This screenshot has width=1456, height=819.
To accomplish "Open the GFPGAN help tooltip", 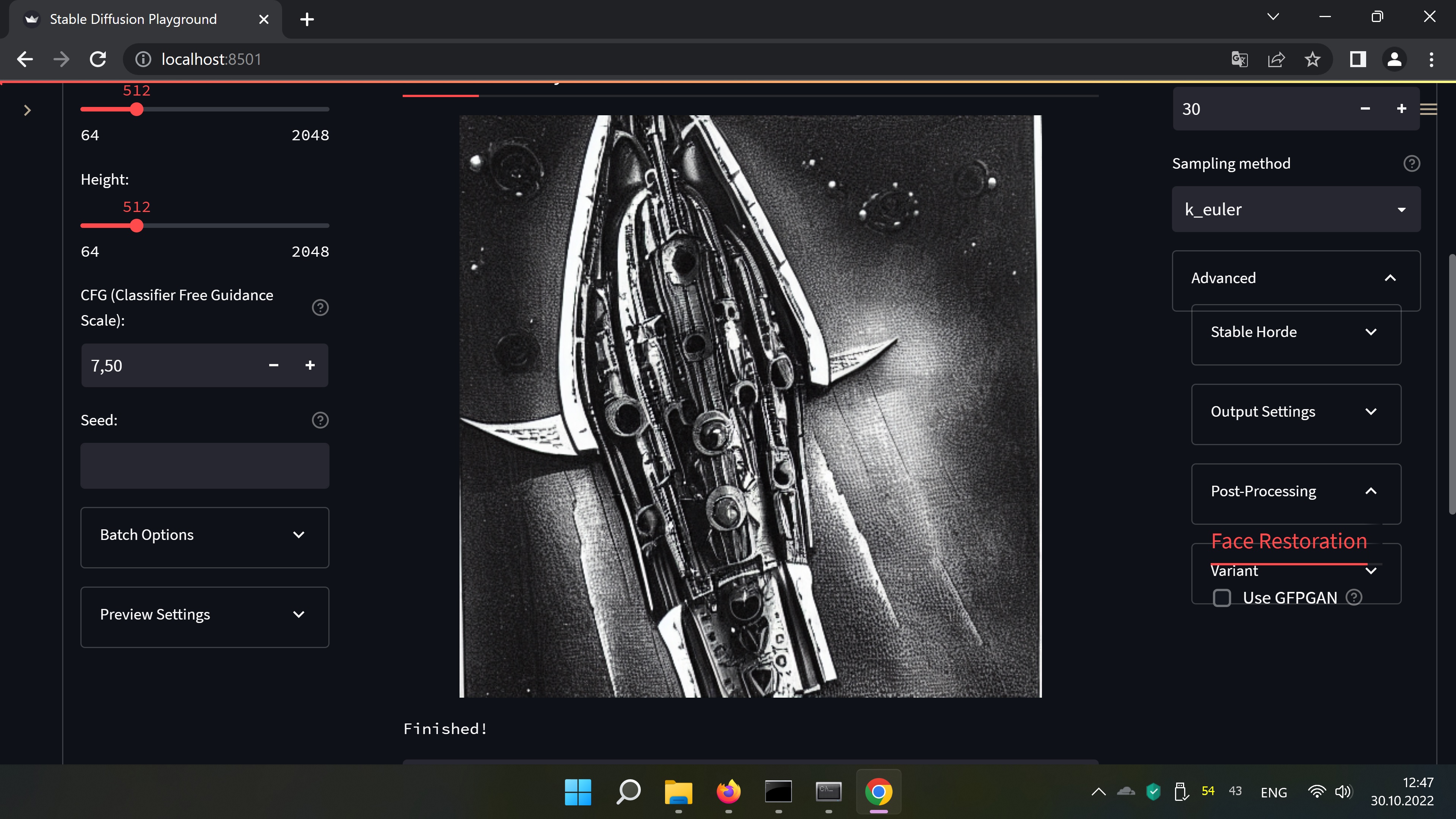I will pos(1354,598).
